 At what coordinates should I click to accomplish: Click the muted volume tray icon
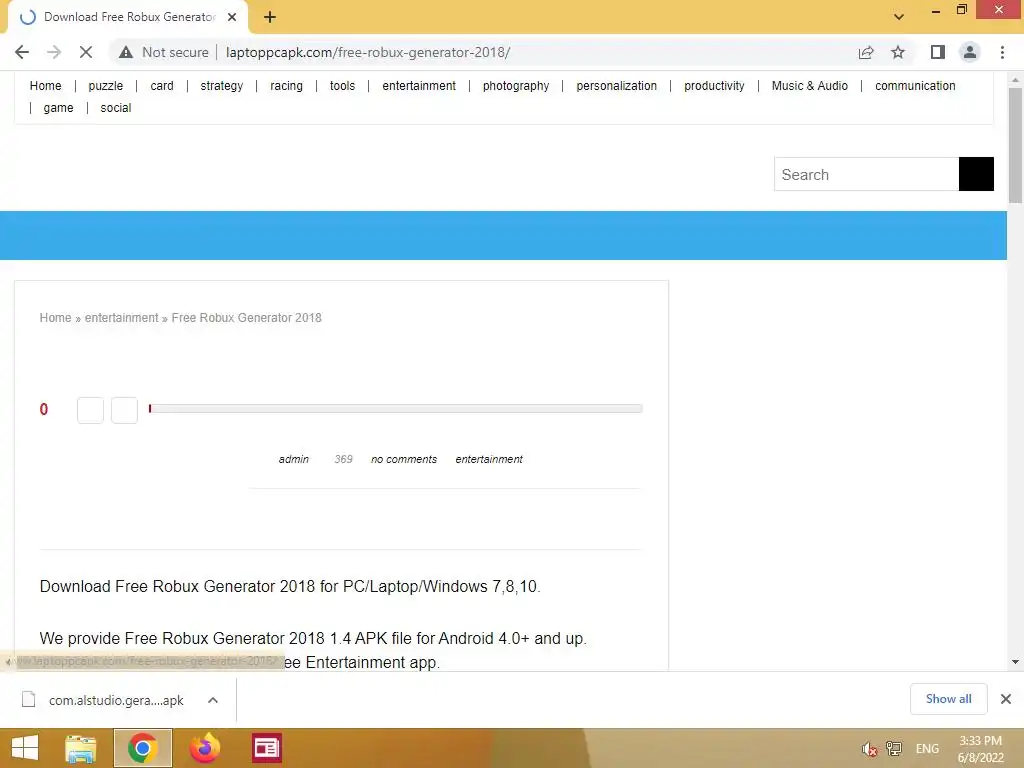pos(869,749)
